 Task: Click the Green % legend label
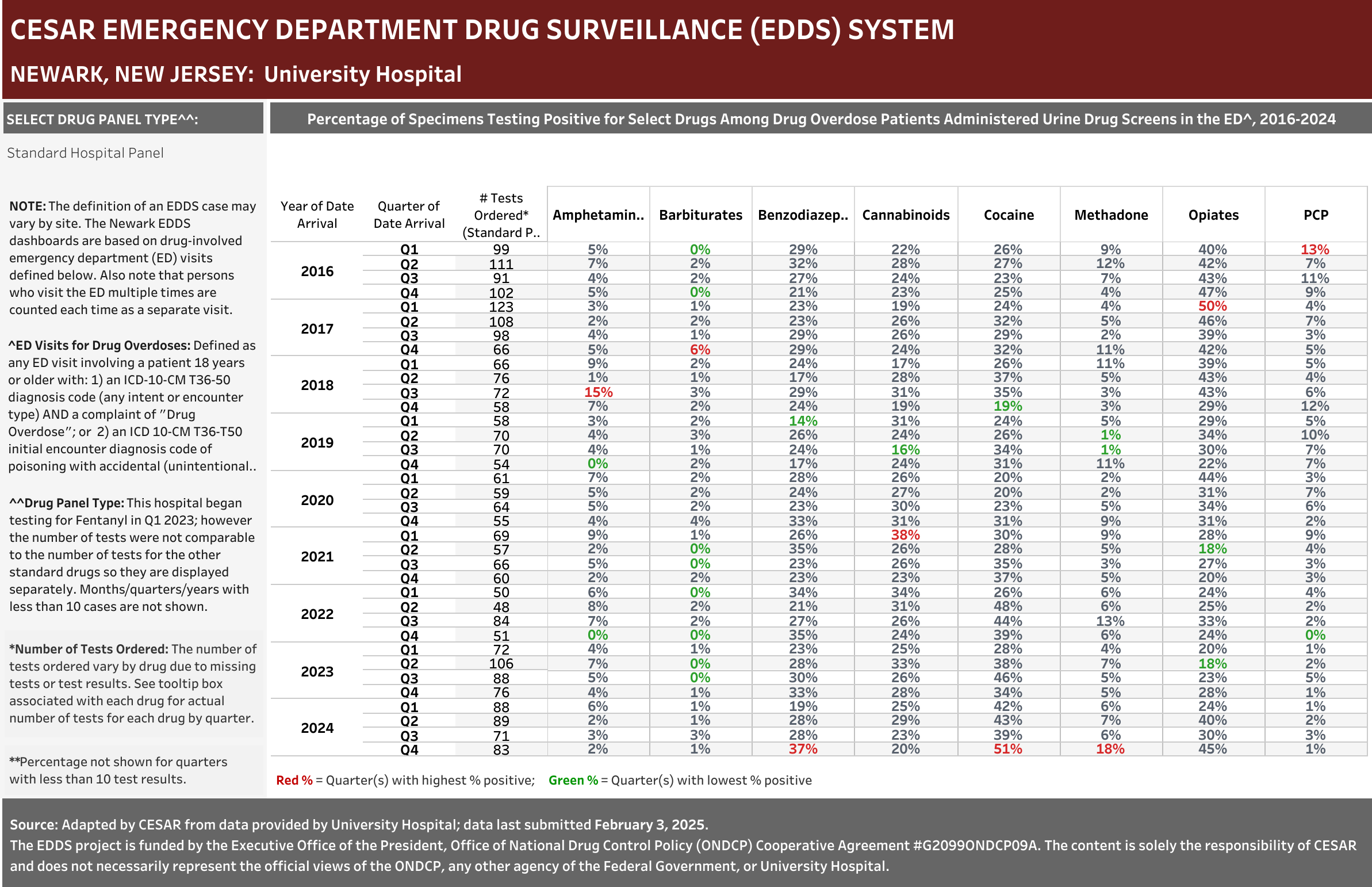pyautogui.click(x=573, y=781)
